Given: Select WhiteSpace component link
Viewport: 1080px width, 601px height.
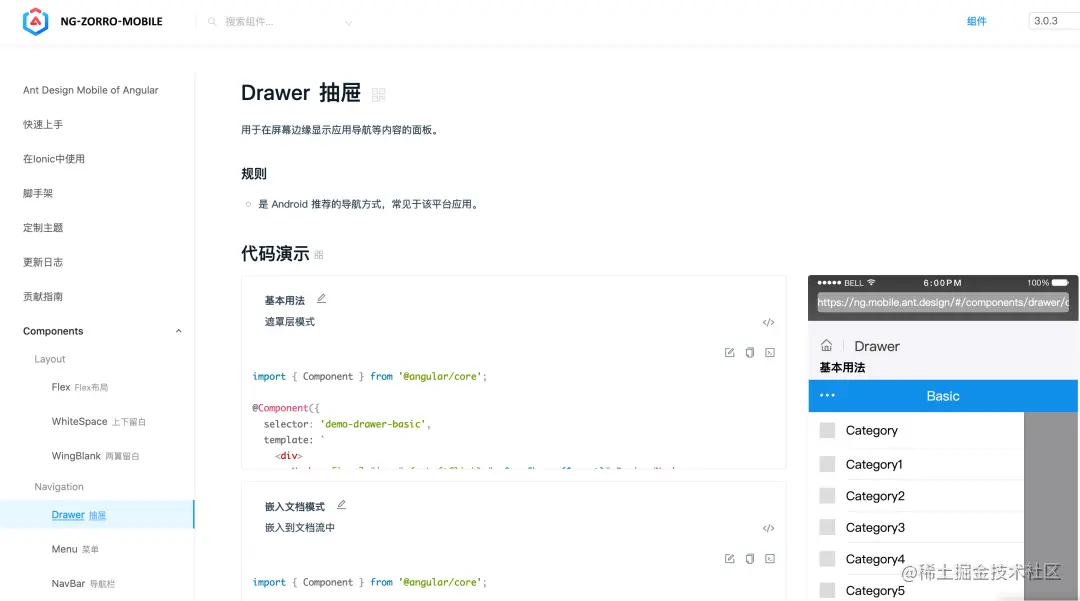Looking at the screenshot, I should 98,421.
